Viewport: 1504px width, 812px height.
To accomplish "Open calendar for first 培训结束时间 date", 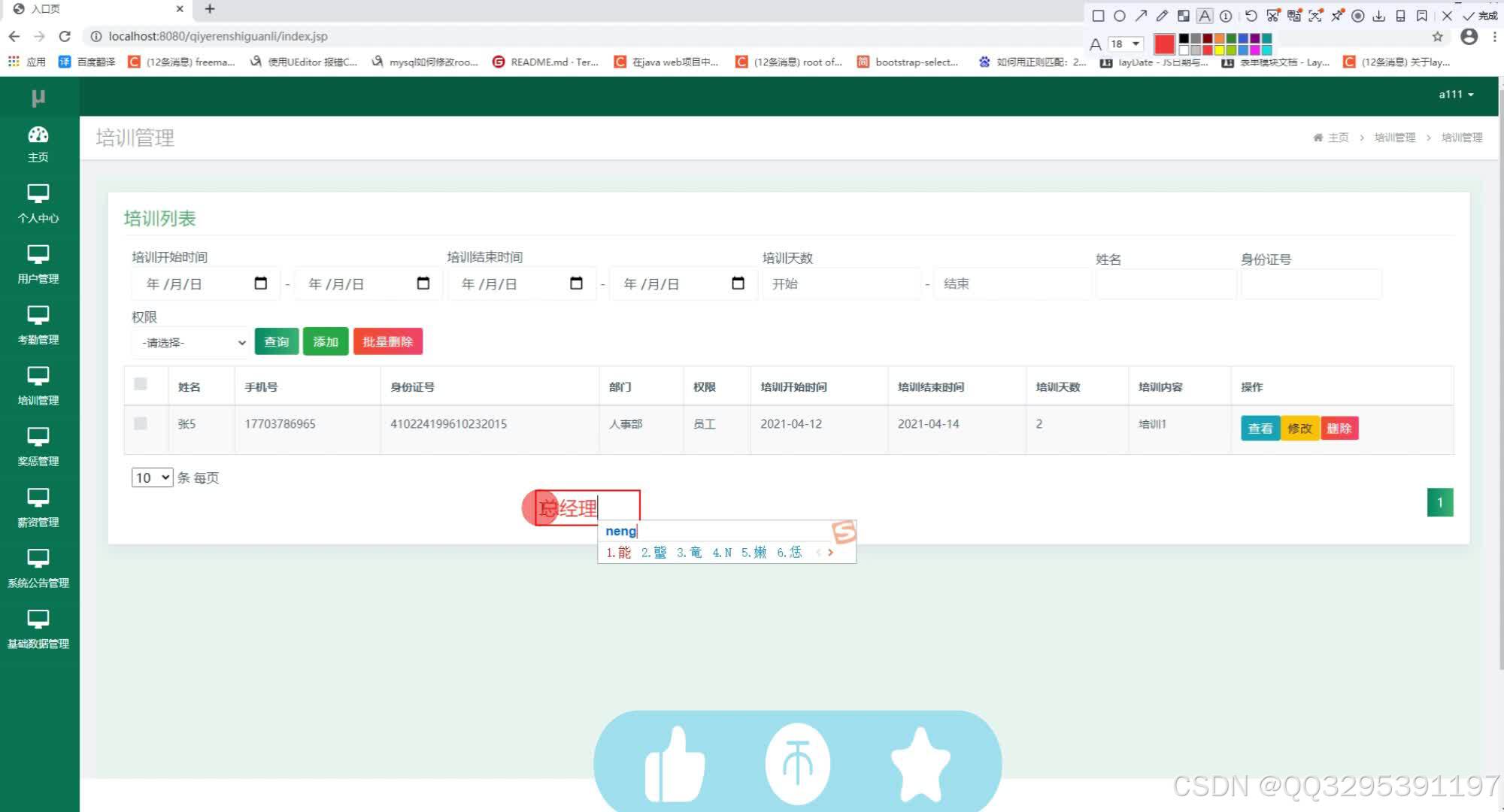I will coord(577,283).
